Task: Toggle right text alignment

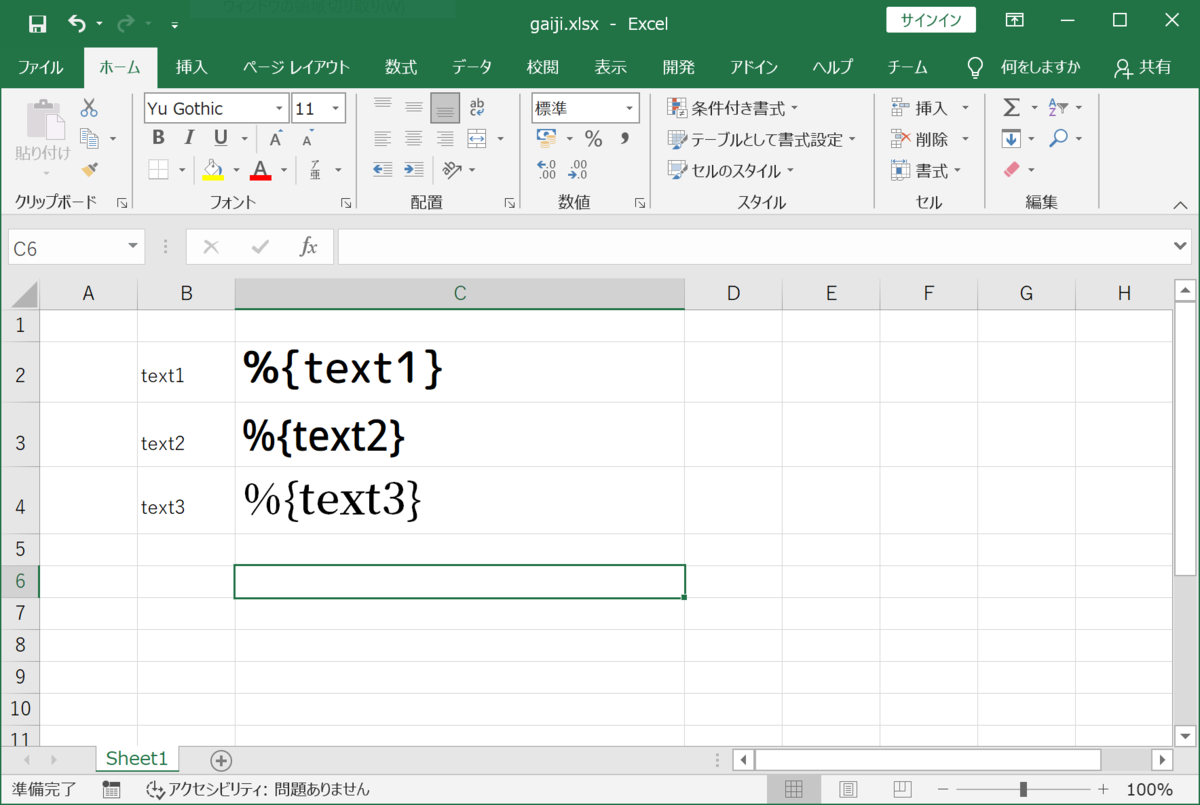Action: [x=445, y=139]
